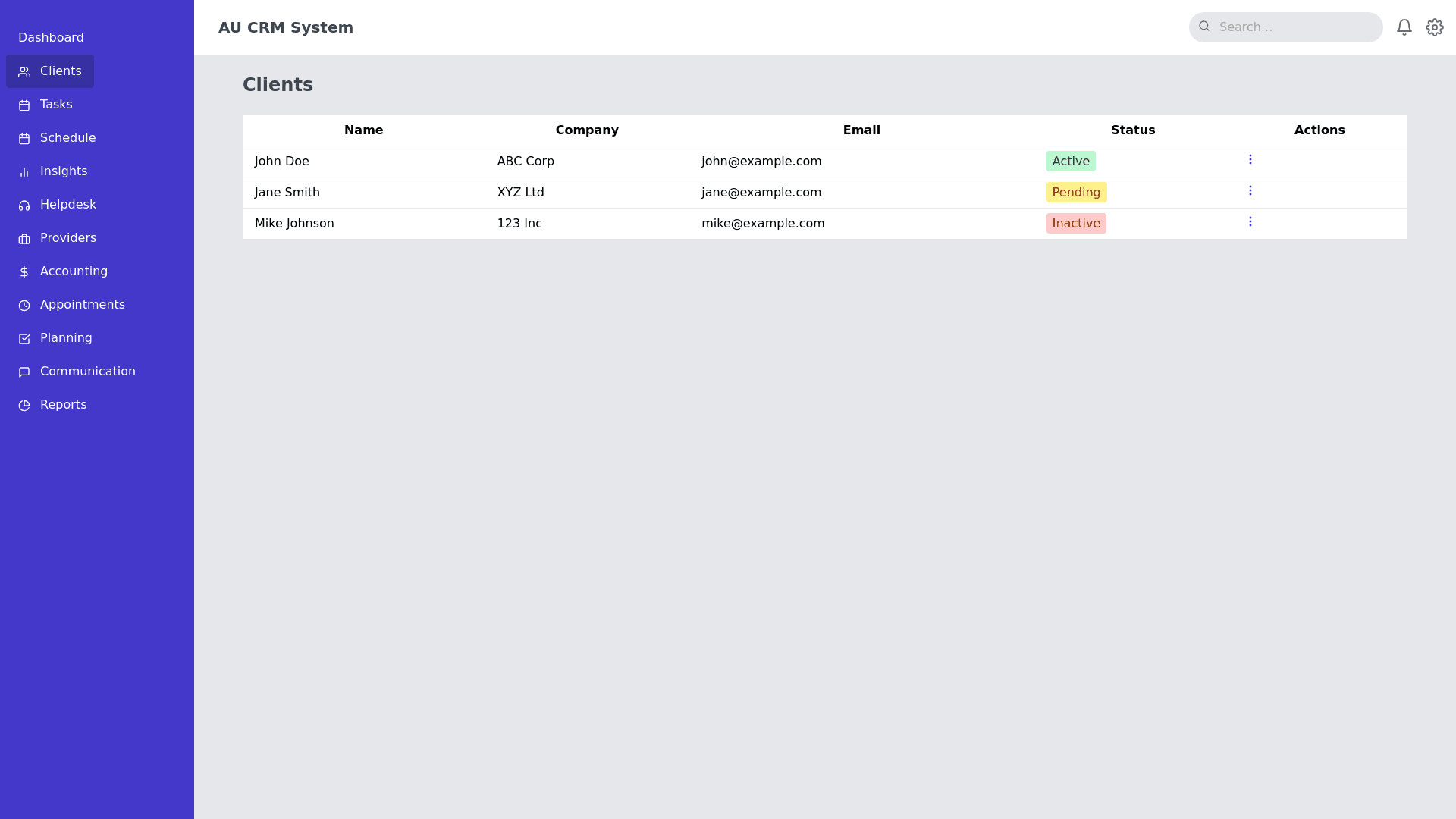Screen dimensions: 1456x819
Task: Navigate to Providers section
Action: point(67,238)
